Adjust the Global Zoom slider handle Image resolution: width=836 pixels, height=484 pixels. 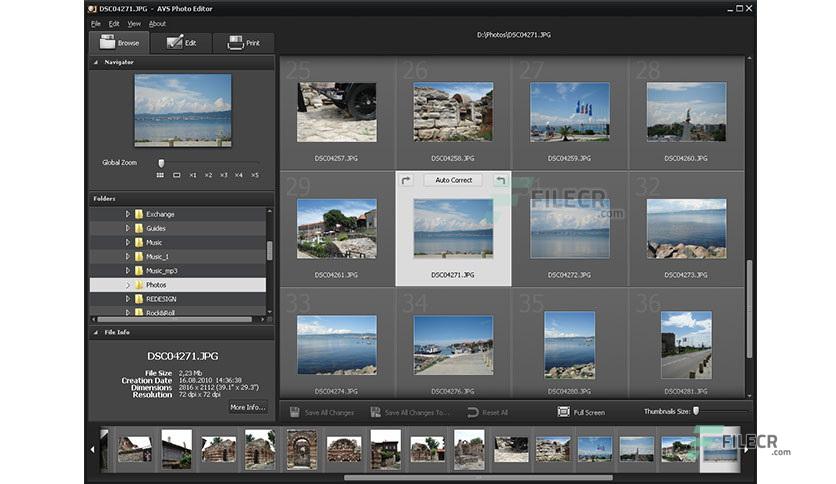coord(161,163)
